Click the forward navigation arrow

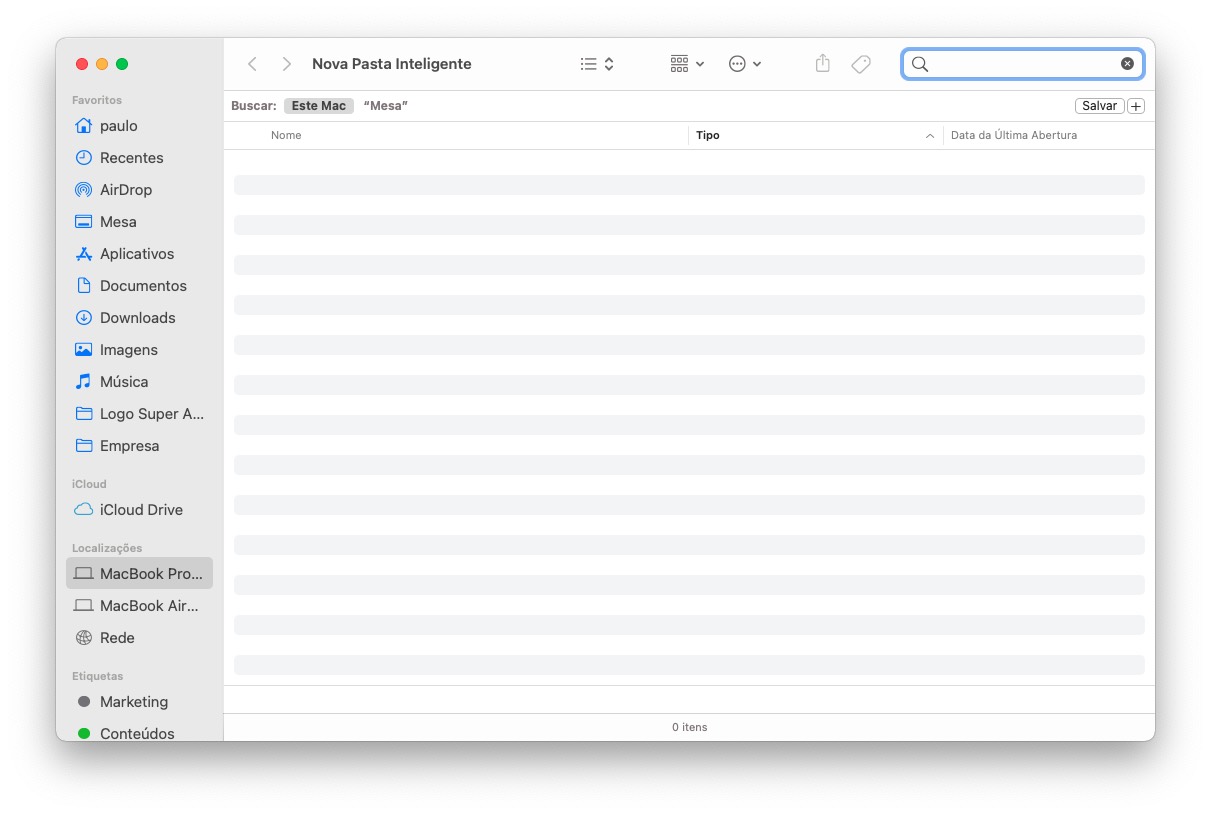click(287, 64)
